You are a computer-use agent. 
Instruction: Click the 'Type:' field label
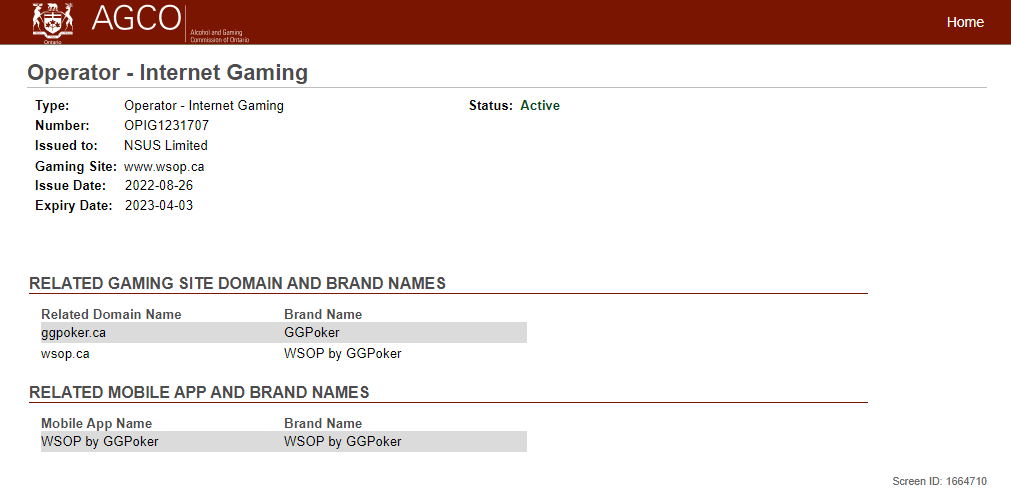[52, 106]
